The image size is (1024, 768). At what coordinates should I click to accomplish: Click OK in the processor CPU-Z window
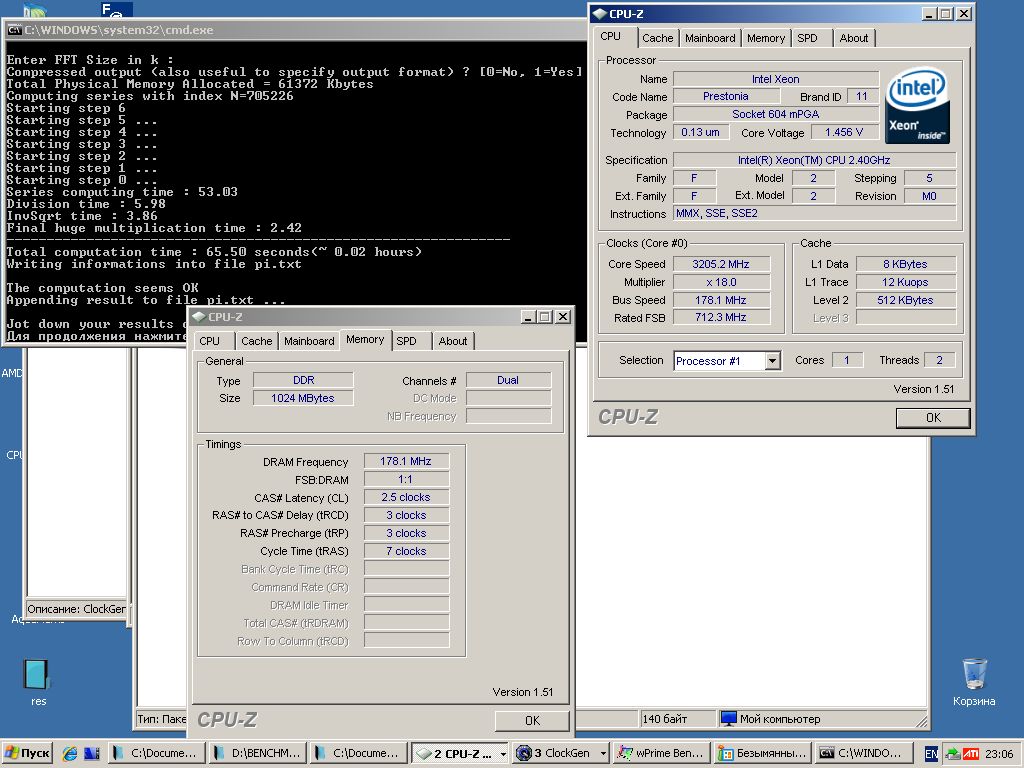click(x=933, y=417)
